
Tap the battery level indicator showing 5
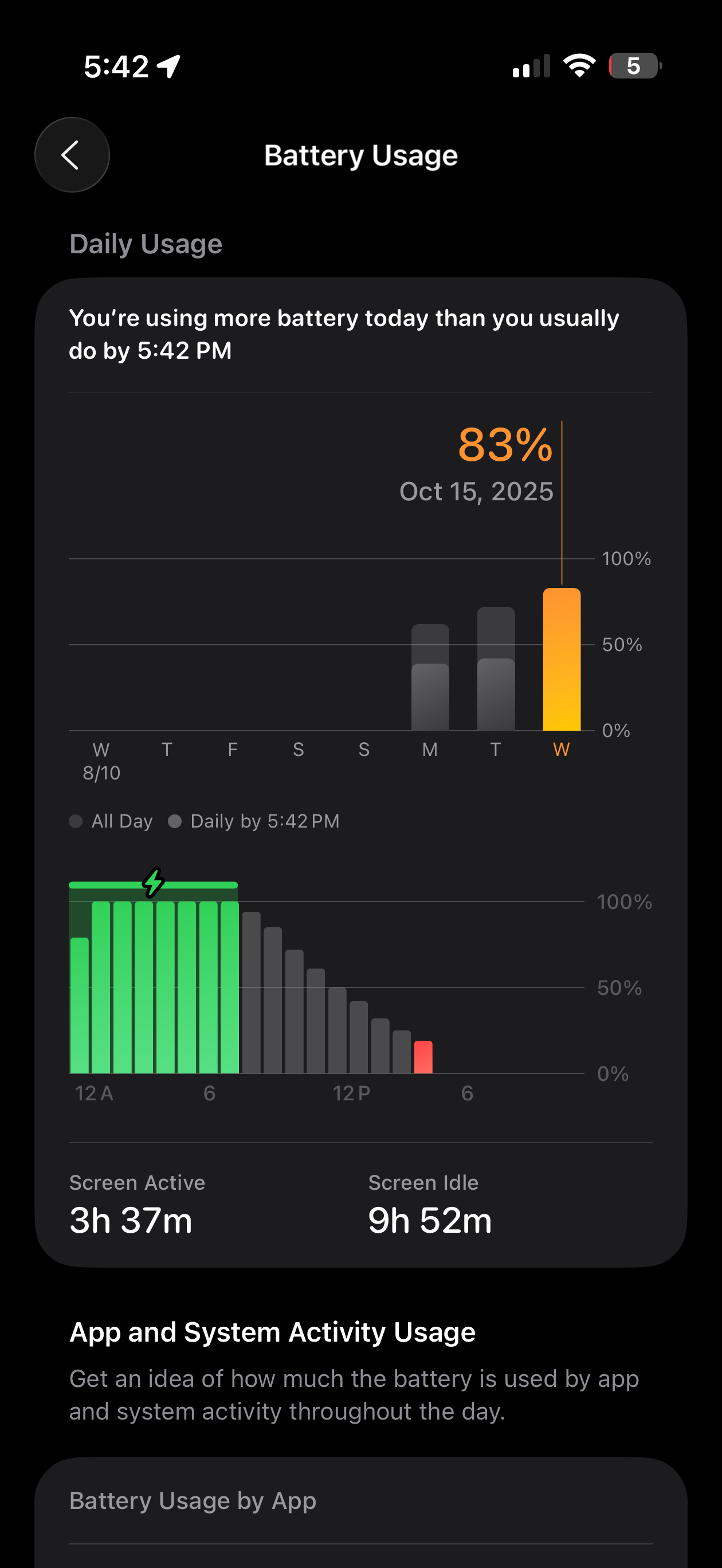coord(634,66)
